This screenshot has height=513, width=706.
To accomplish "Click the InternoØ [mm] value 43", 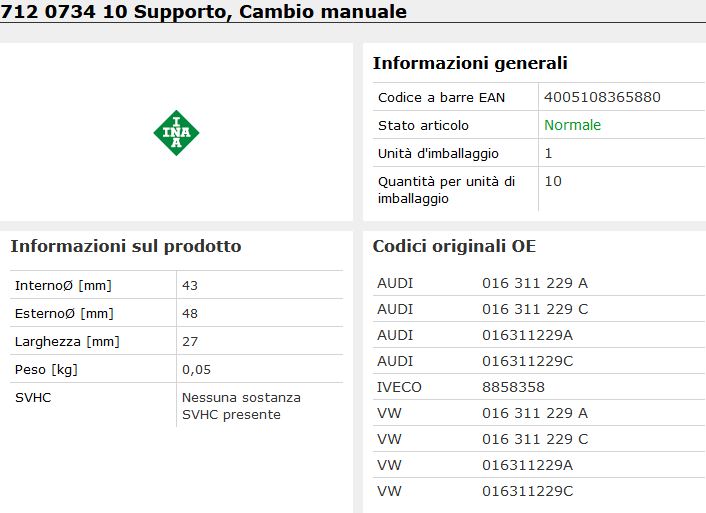I will 190,285.
